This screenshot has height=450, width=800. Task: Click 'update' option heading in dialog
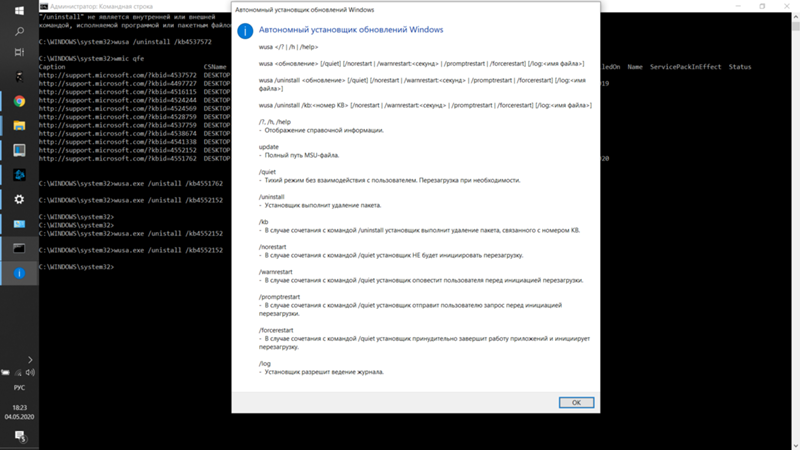pos(268,147)
